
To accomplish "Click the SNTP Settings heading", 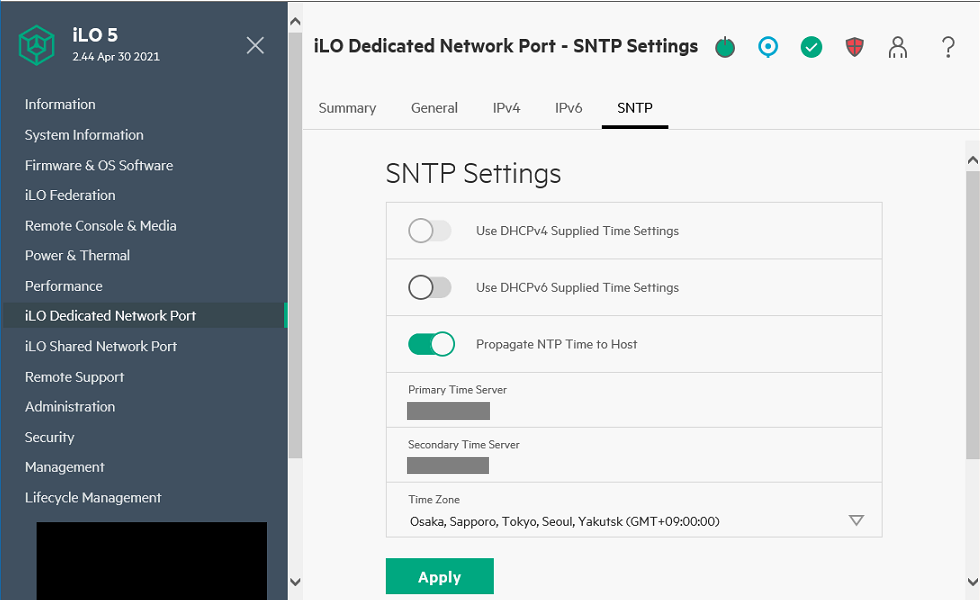I will point(473,174).
